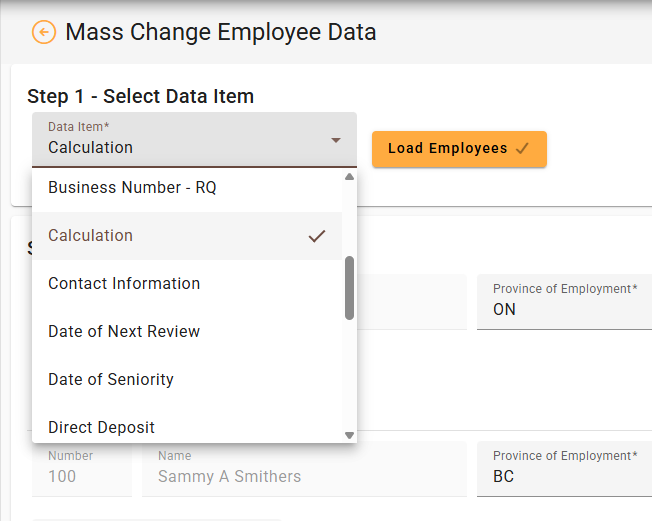Click the orange back arrow icon

(44, 32)
